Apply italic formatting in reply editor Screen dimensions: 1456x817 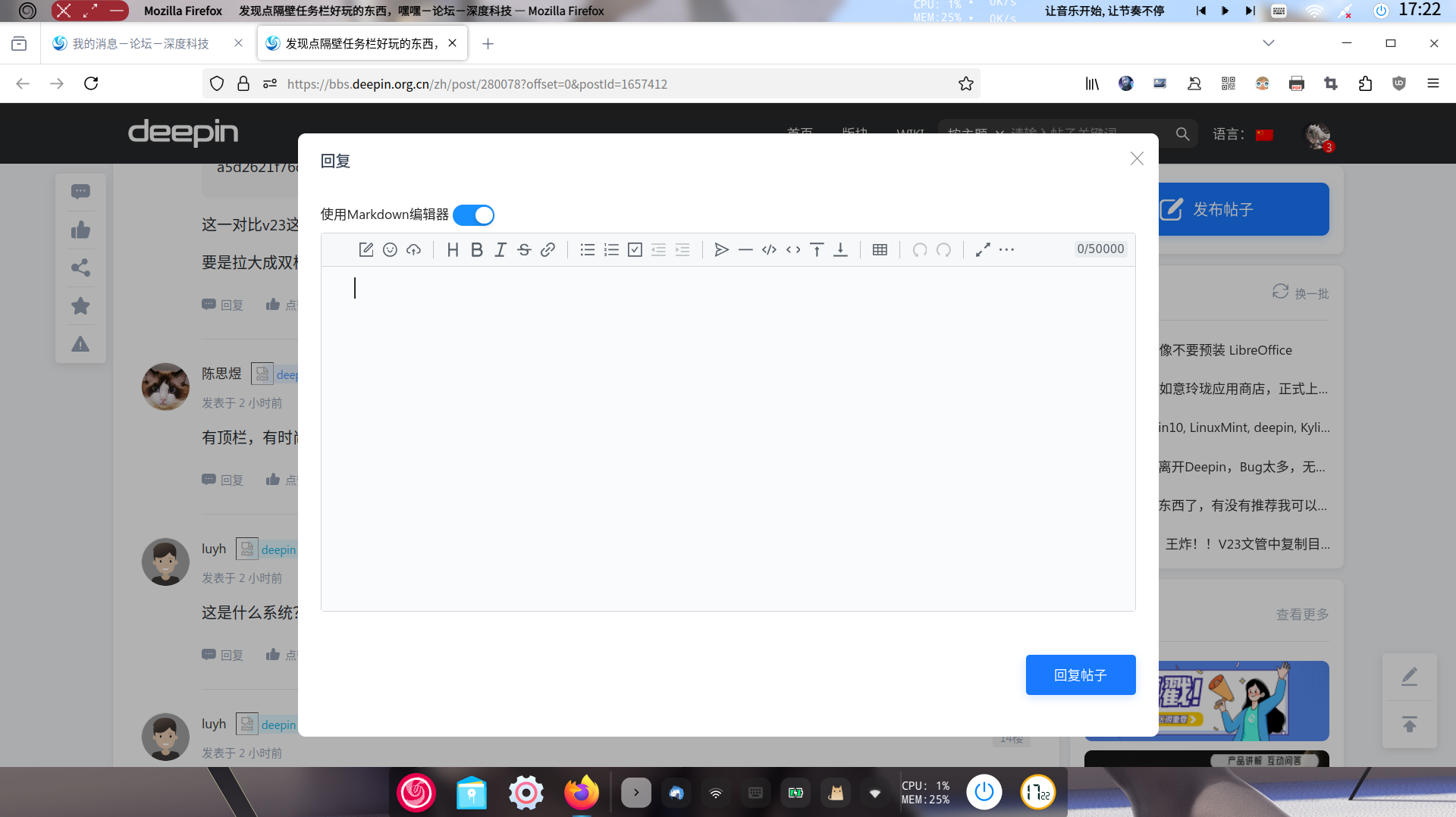tap(500, 250)
